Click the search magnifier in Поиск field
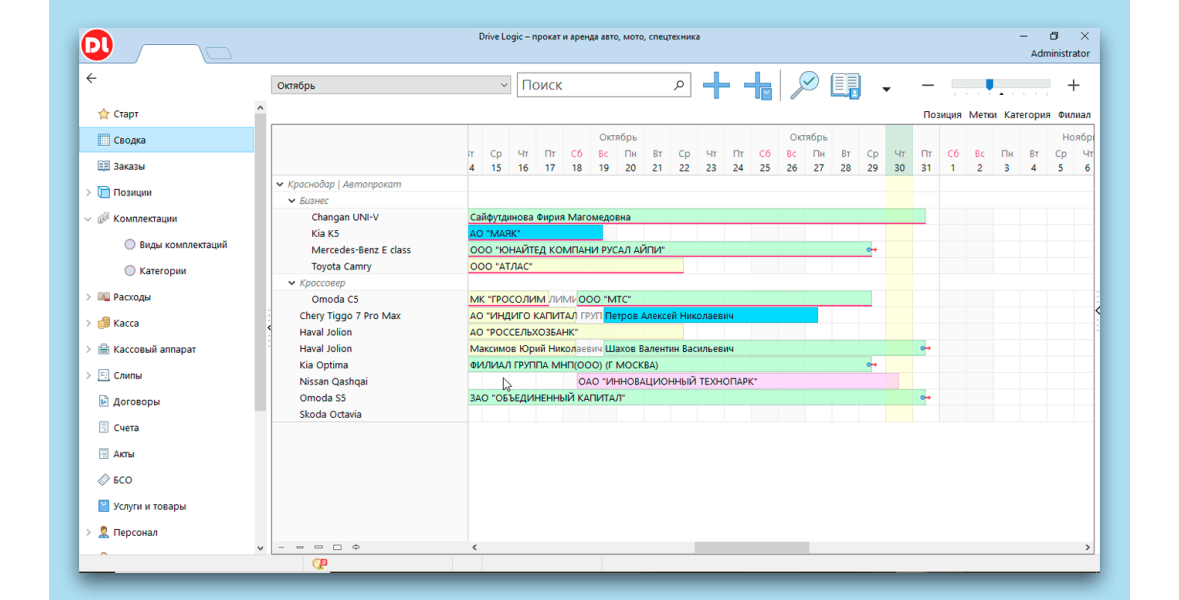The image size is (1179, 600). (680, 86)
